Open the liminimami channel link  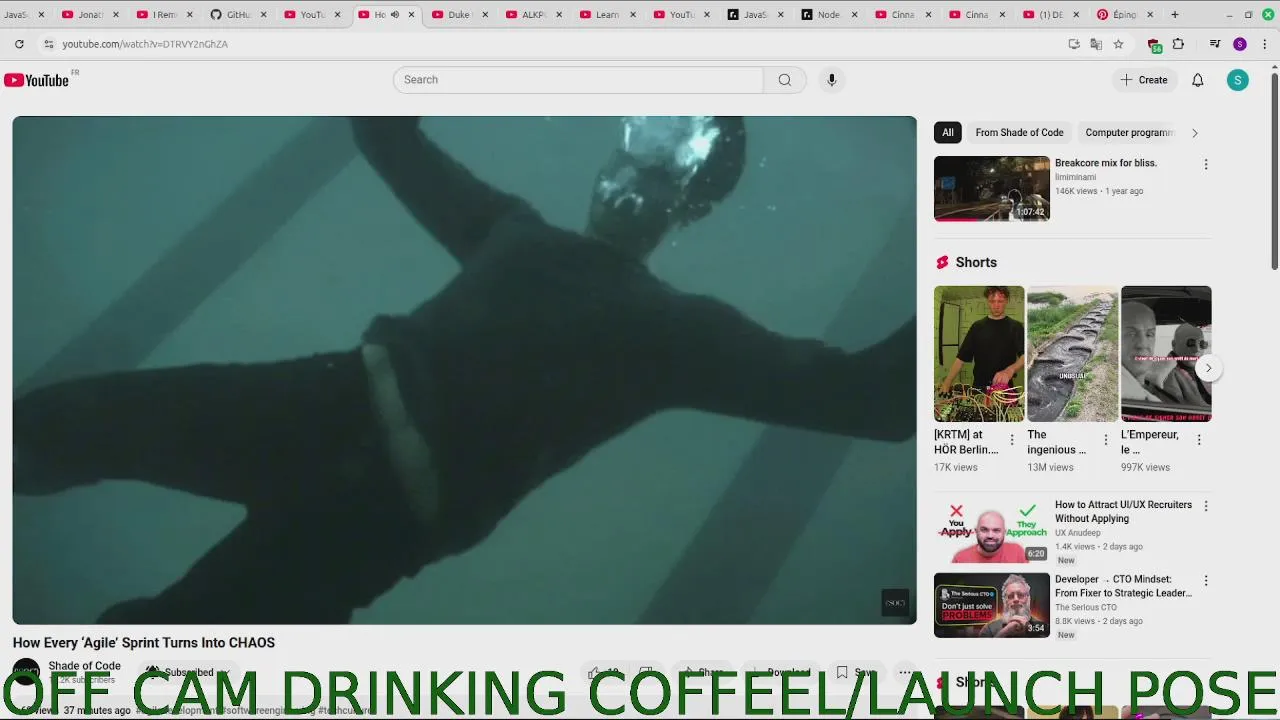point(1075,177)
